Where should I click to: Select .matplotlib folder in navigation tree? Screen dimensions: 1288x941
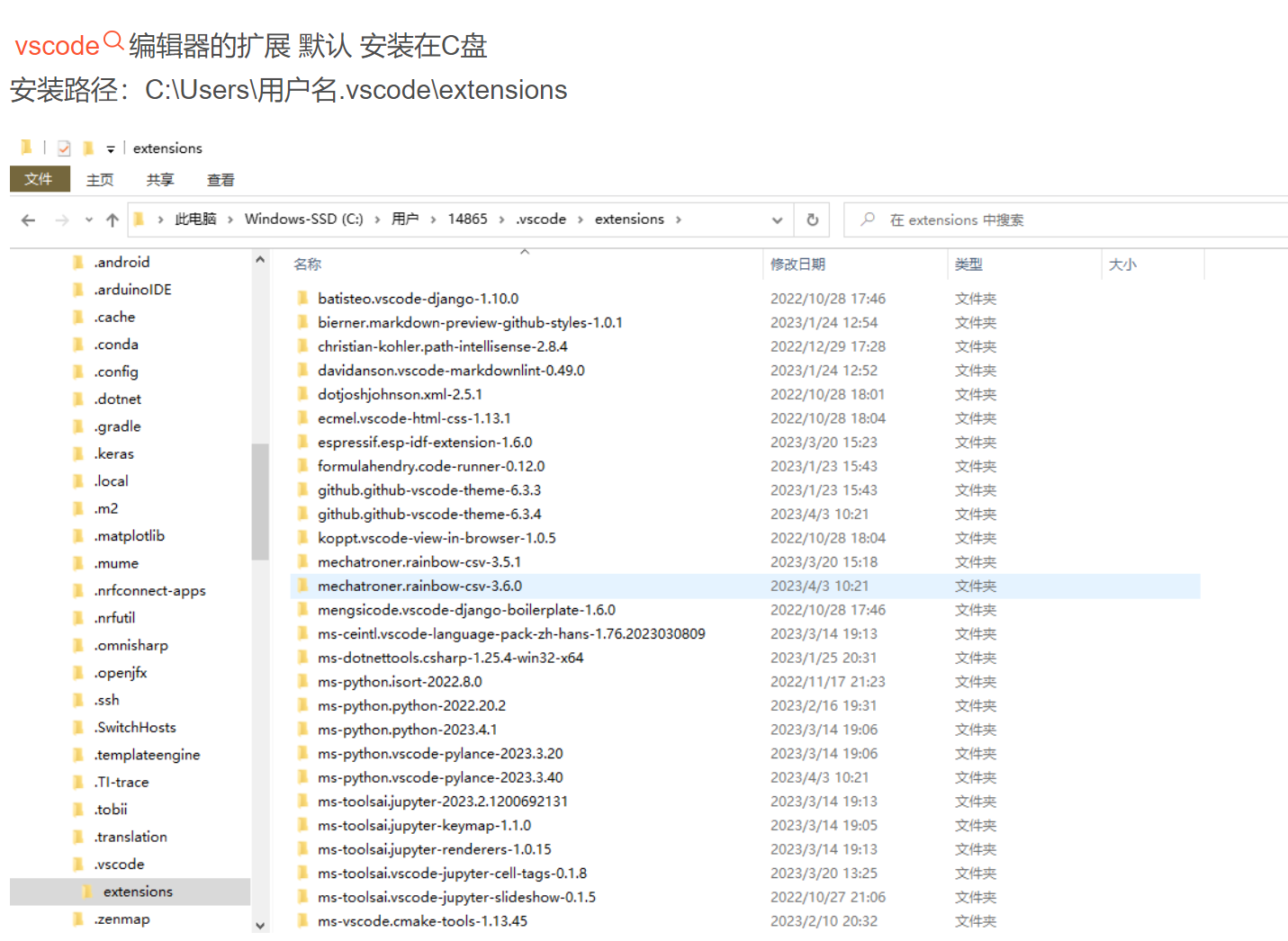pos(130,535)
